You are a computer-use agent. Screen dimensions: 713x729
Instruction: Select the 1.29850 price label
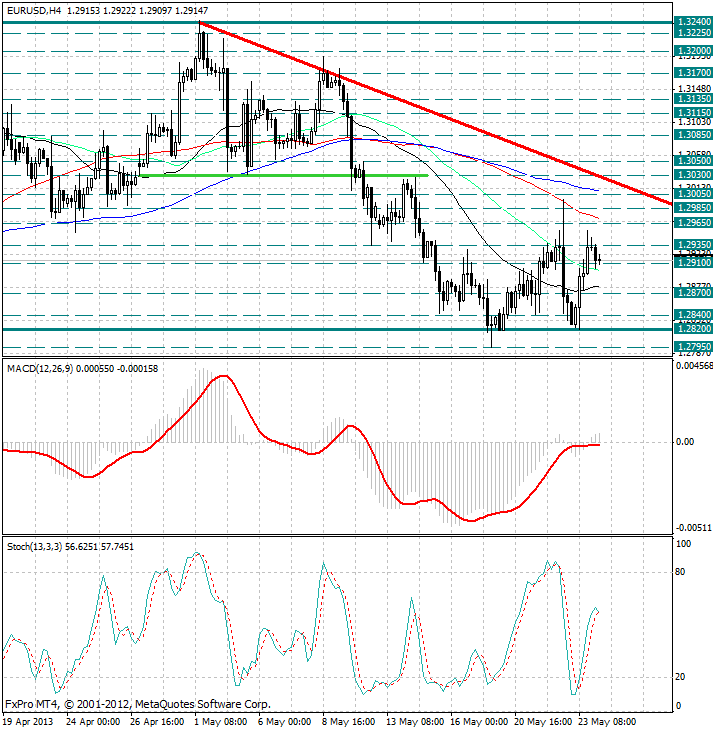coord(693,208)
